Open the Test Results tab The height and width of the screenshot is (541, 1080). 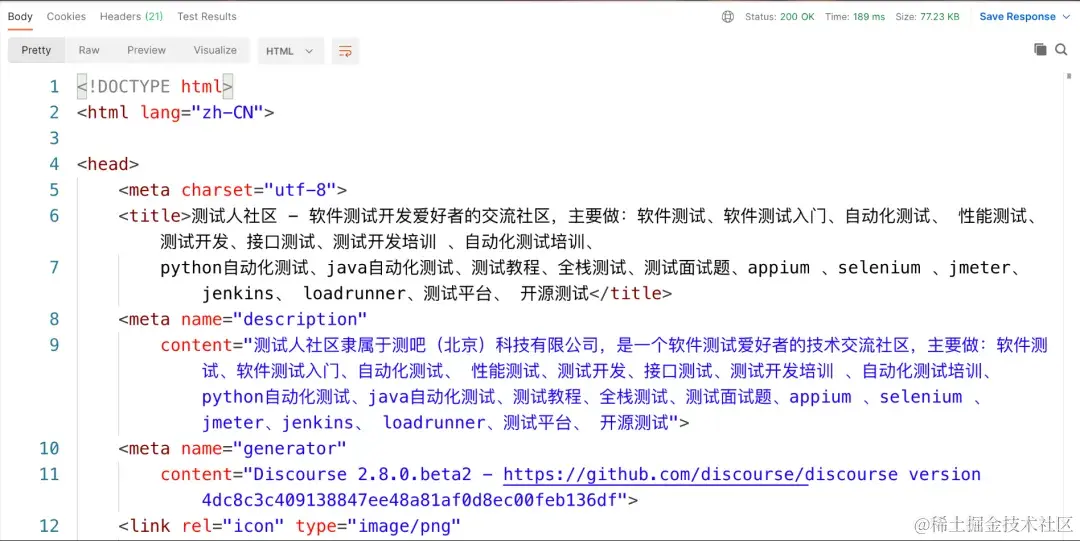[207, 17]
